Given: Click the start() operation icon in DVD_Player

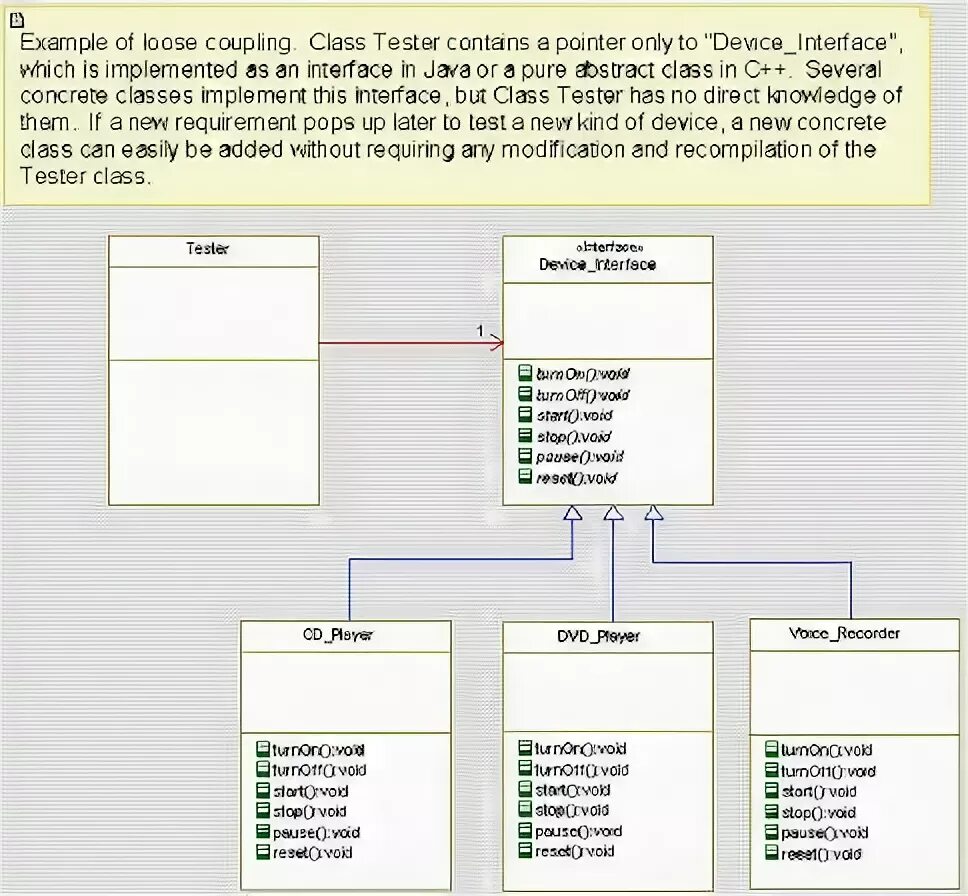Looking at the screenshot, I should tap(524, 790).
